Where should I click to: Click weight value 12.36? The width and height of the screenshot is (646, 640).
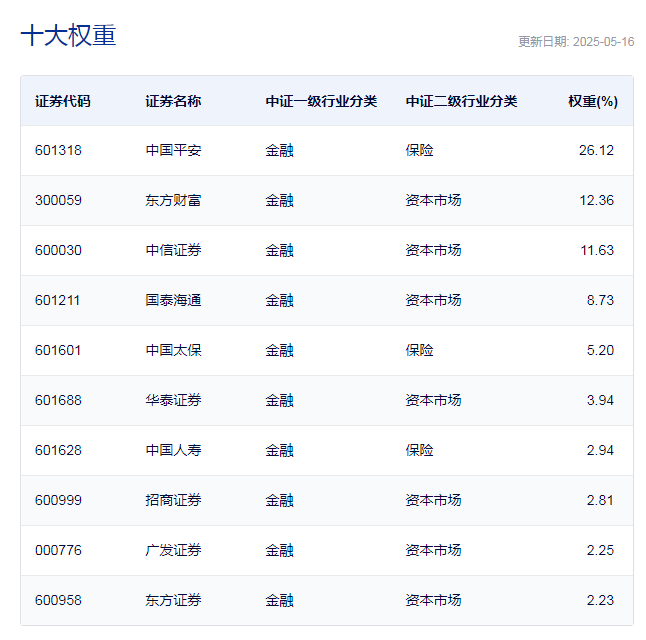(x=597, y=200)
